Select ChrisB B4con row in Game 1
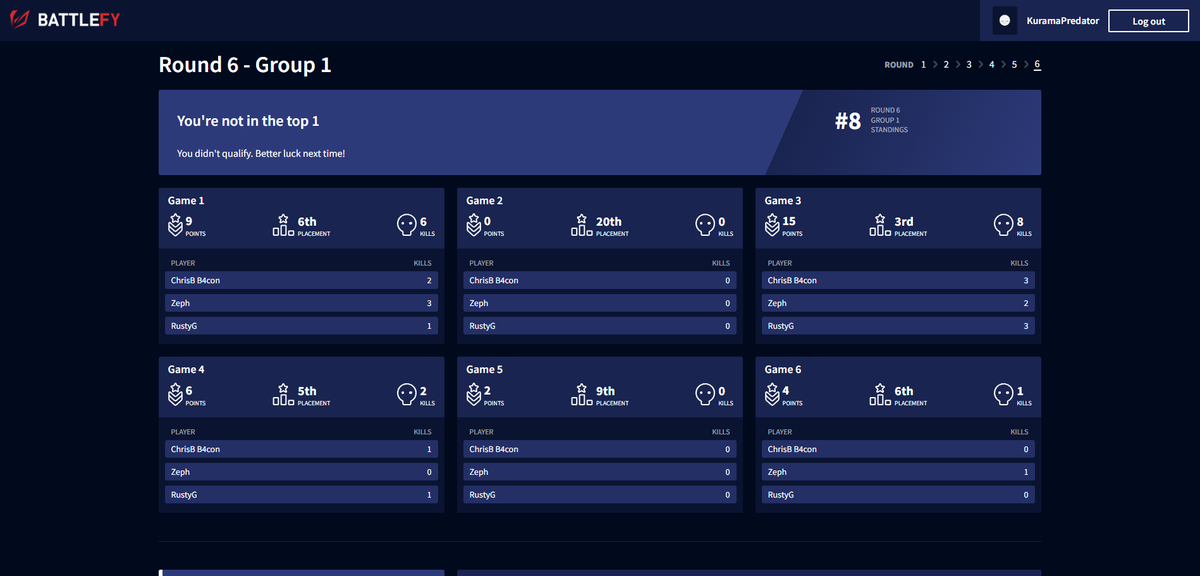 coord(301,280)
